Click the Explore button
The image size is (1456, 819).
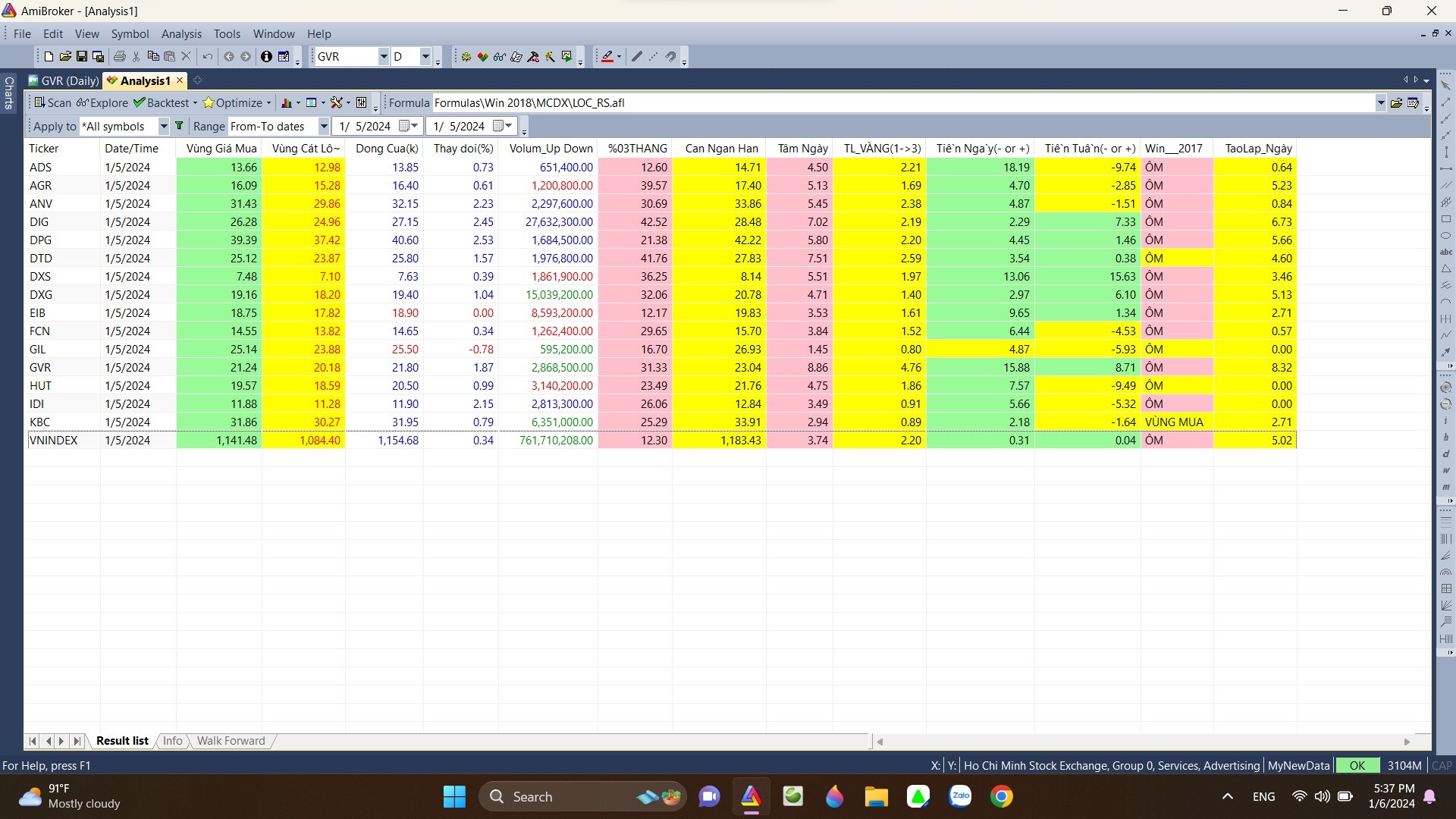pos(102,103)
